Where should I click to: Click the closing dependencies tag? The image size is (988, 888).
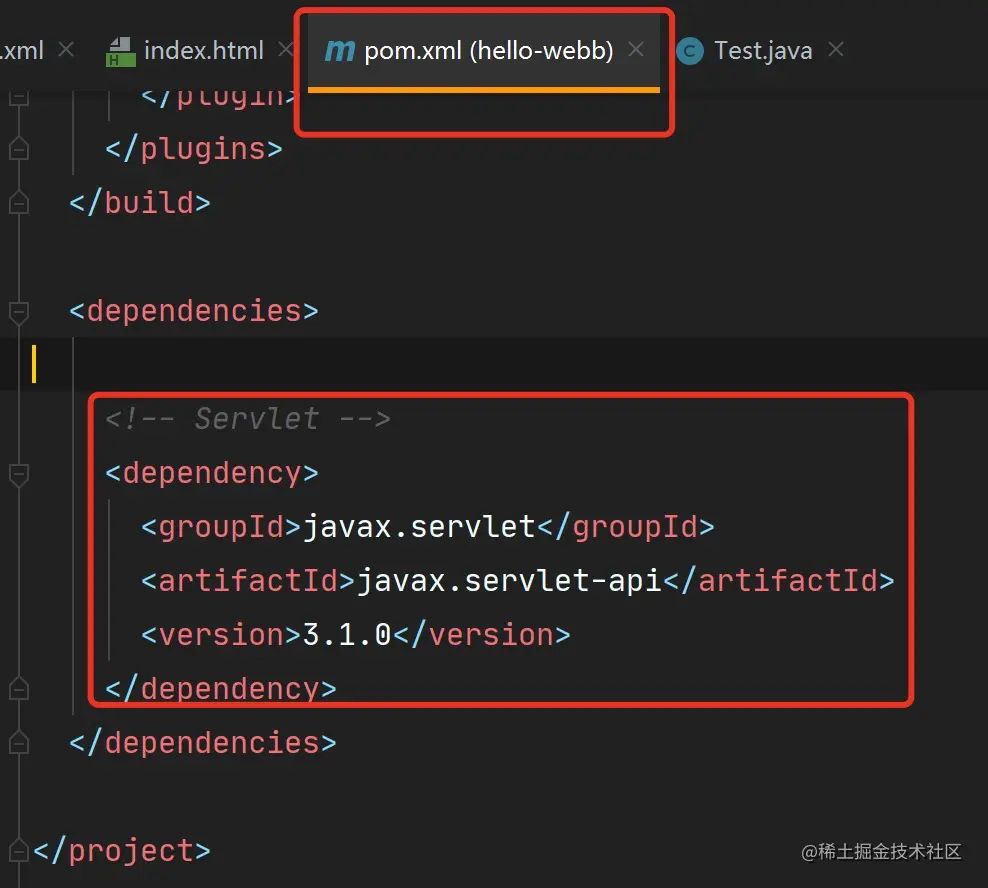pos(202,742)
